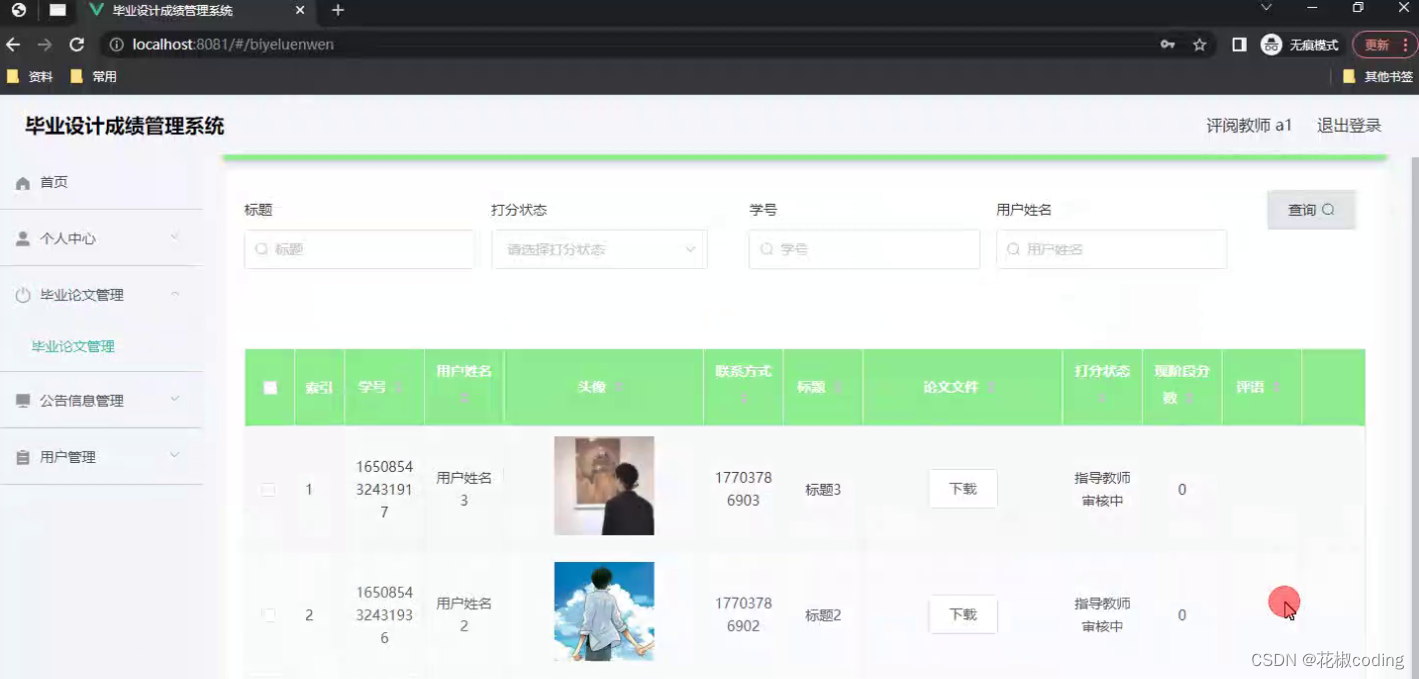The width and height of the screenshot is (1419, 679).
Task: Check the checkbox for row 1
Action: pyautogui.click(x=269, y=489)
